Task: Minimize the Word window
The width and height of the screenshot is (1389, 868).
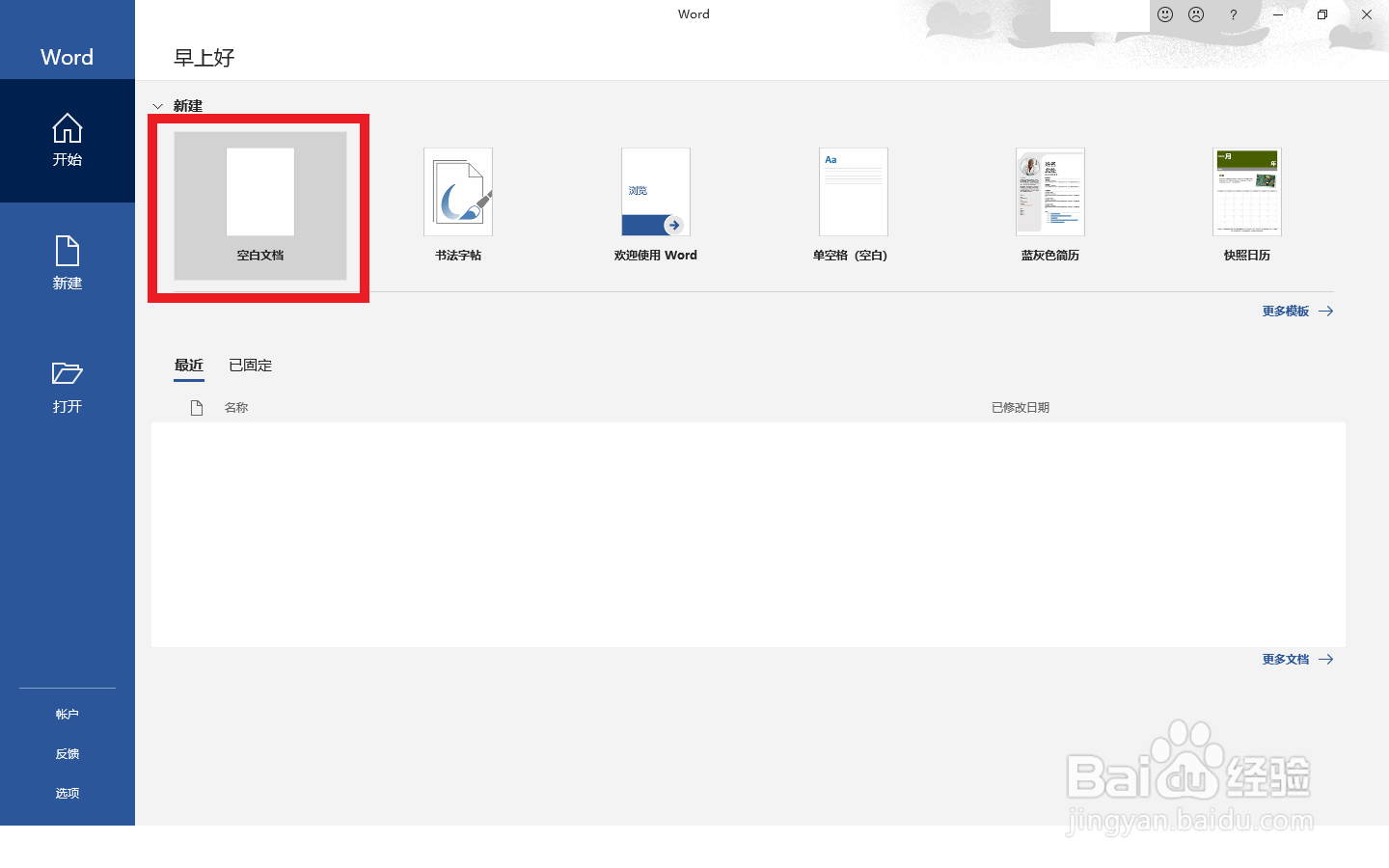Action: (x=1278, y=14)
